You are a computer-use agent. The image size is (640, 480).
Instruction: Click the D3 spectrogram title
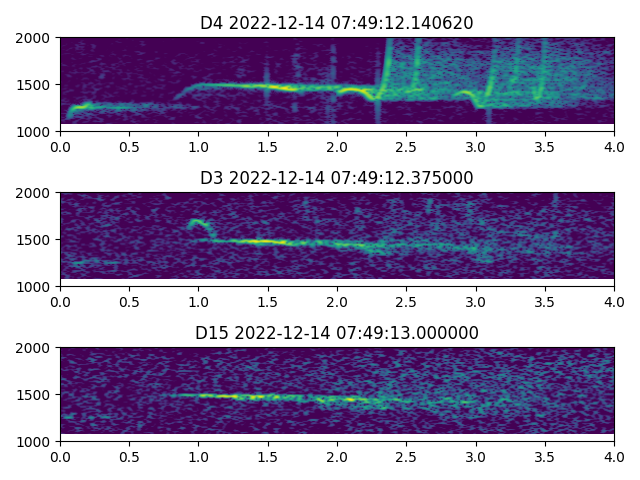[337, 178]
